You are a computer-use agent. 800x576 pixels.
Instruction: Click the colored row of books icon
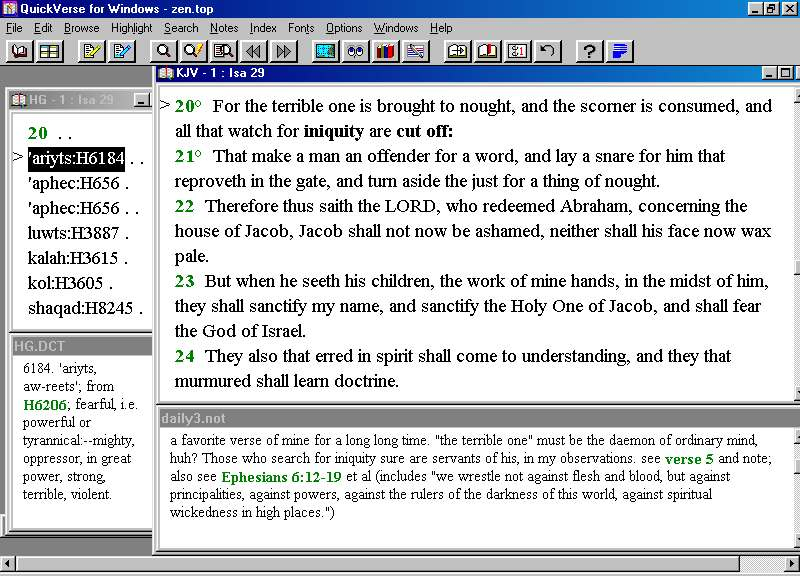[x=385, y=51]
